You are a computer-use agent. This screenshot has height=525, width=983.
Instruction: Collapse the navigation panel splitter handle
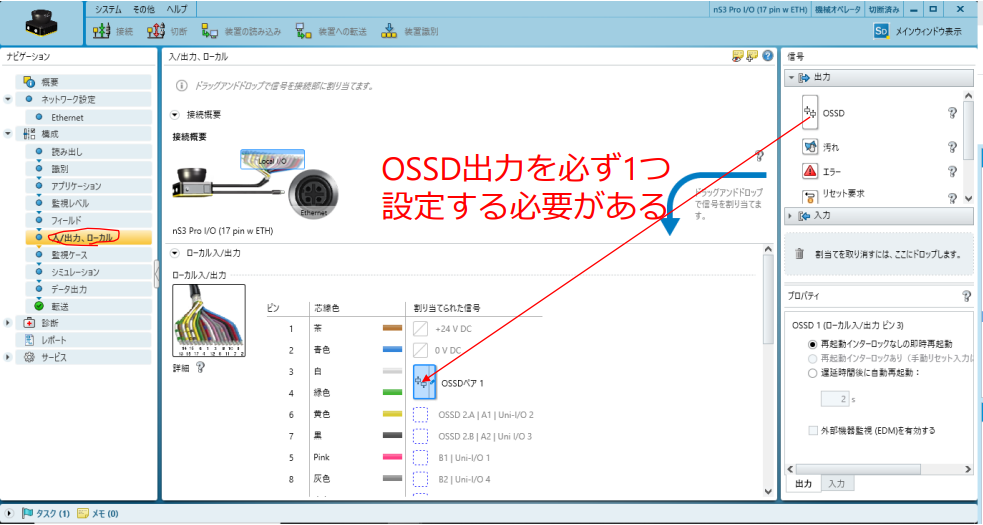[156, 273]
